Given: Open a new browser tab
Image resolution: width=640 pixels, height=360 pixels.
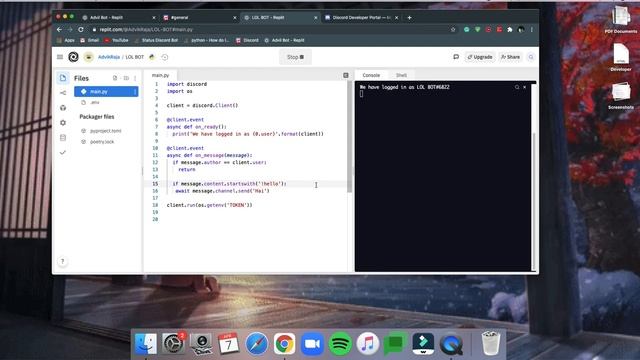Looking at the screenshot, I should tap(409, 18).
